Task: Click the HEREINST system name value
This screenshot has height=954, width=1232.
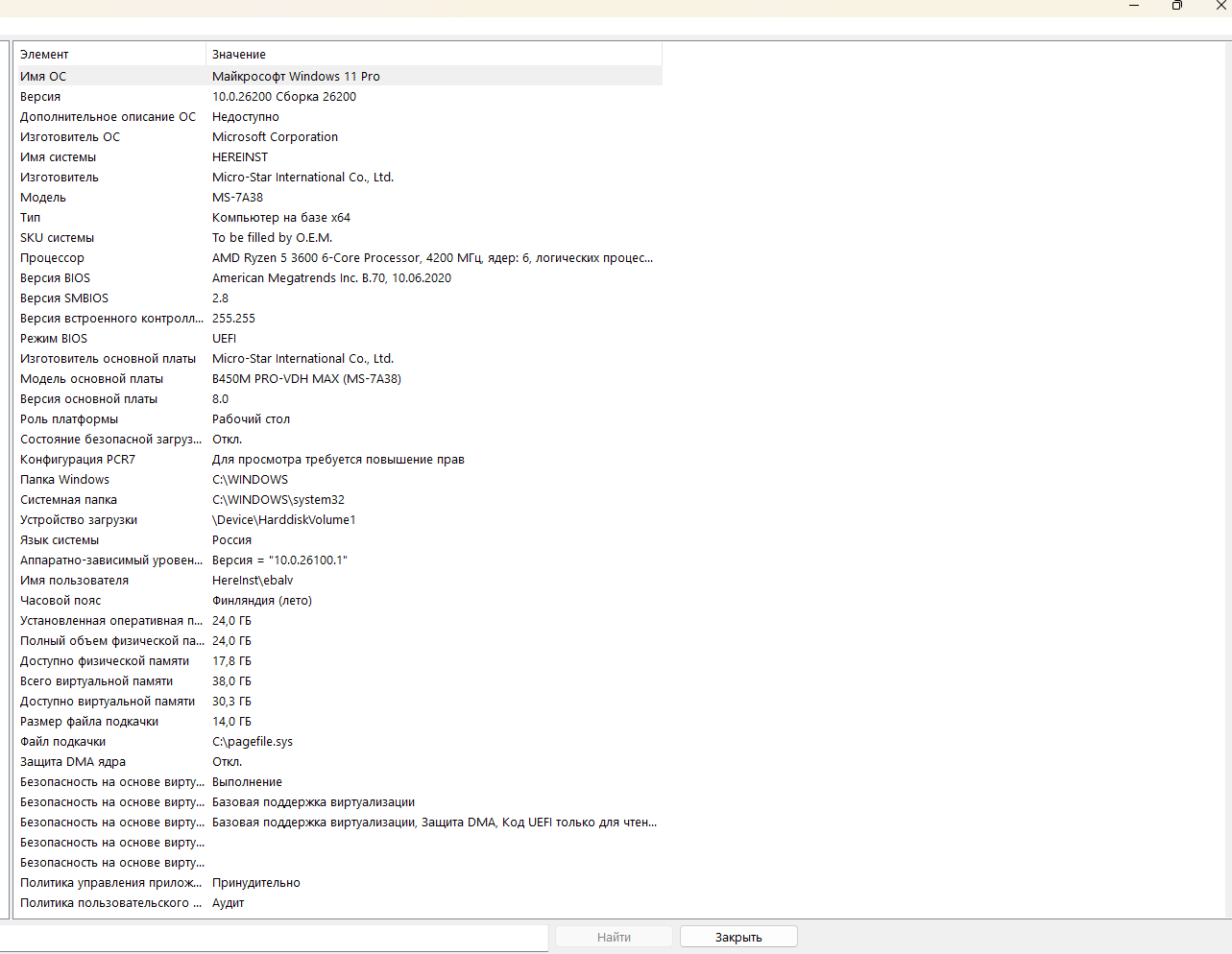Action: point(240,156)
